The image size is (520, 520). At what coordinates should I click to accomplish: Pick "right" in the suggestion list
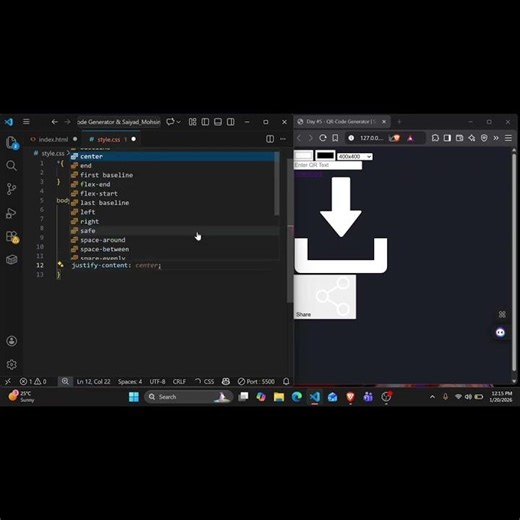(x=173, y=221)
